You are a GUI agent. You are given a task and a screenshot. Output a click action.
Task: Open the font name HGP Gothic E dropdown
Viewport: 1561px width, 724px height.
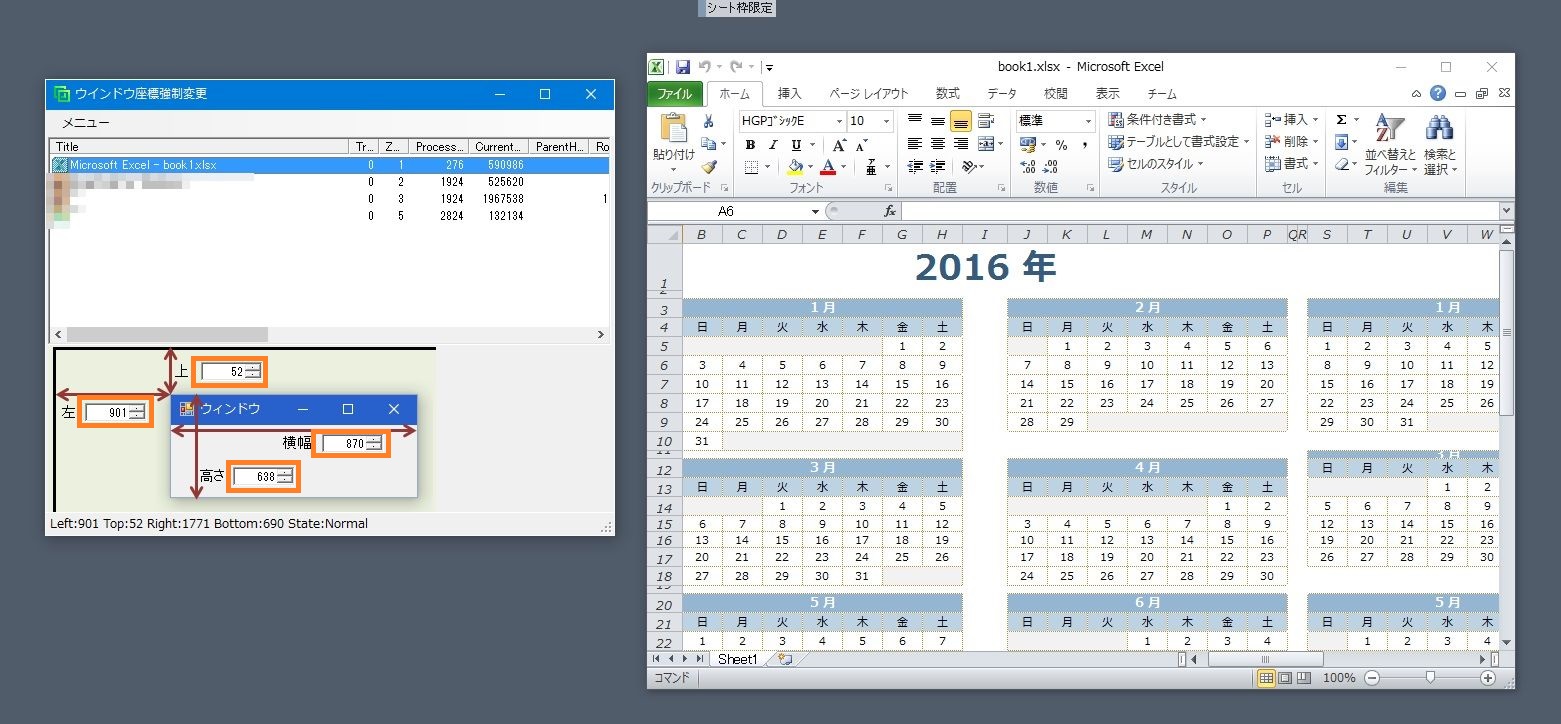pos(839,121)
